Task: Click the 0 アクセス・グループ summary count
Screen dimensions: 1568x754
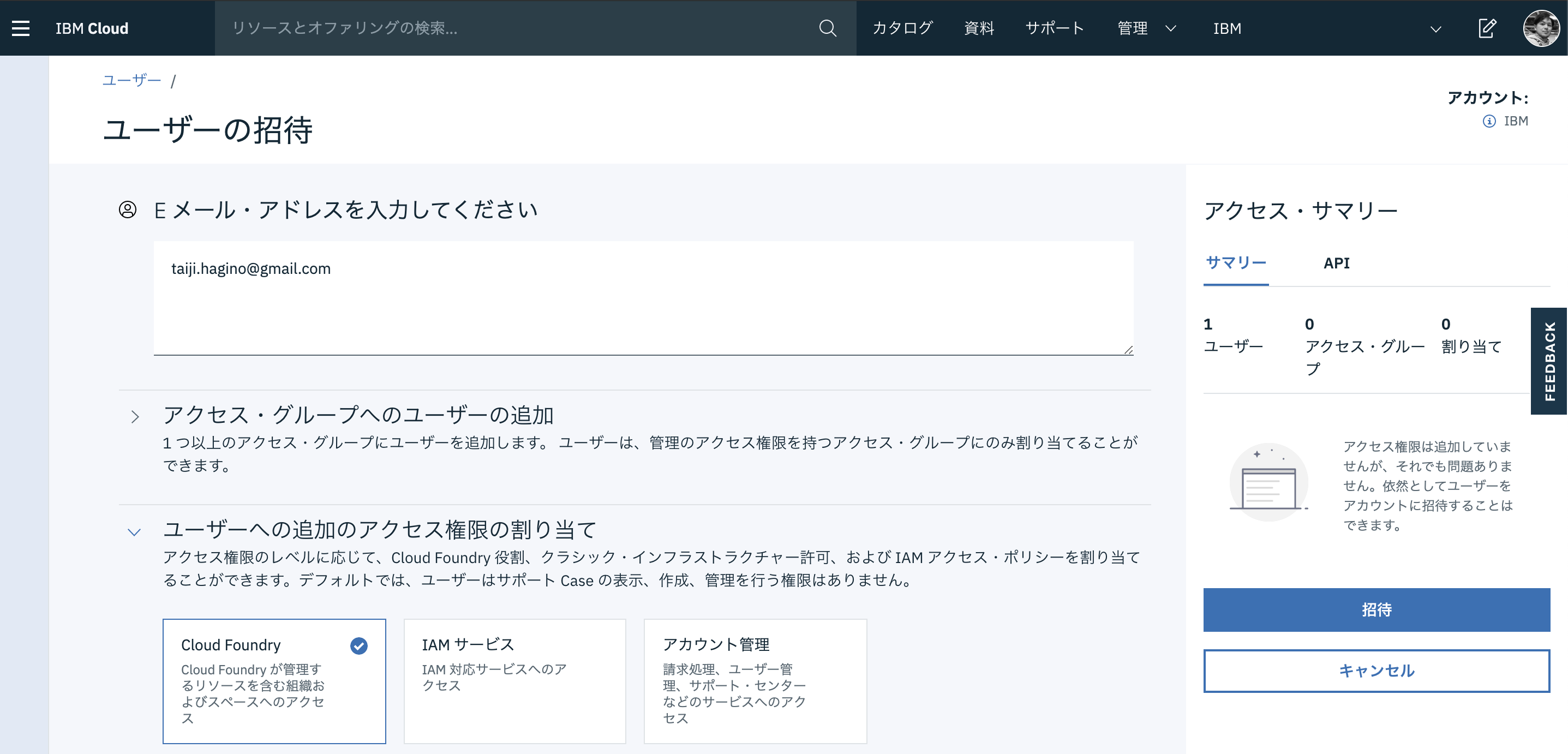Action: [x=1364, y=347]
